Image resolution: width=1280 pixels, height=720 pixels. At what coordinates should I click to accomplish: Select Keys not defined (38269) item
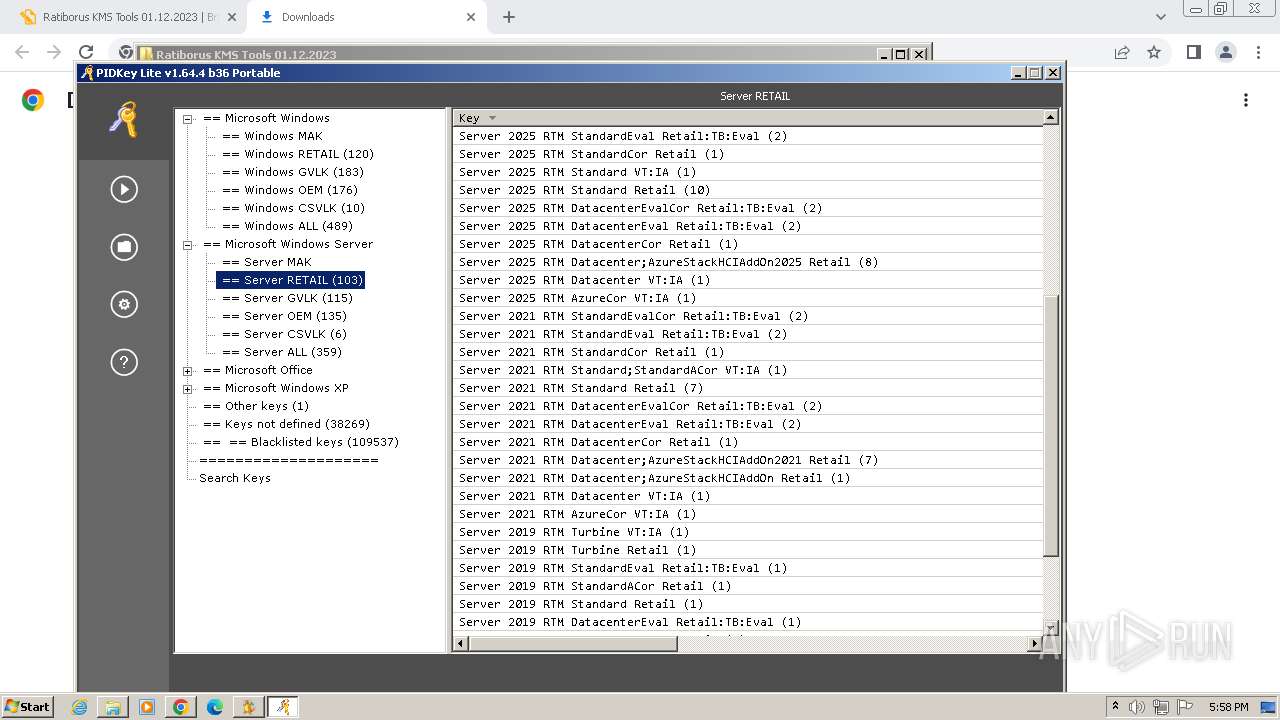(286, 424)
